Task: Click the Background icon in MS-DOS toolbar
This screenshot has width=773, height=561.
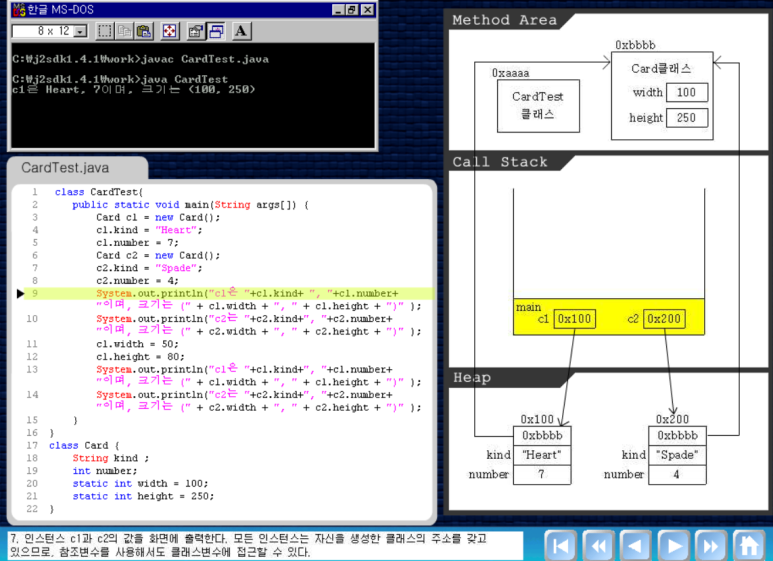Action: click(216, 31)
